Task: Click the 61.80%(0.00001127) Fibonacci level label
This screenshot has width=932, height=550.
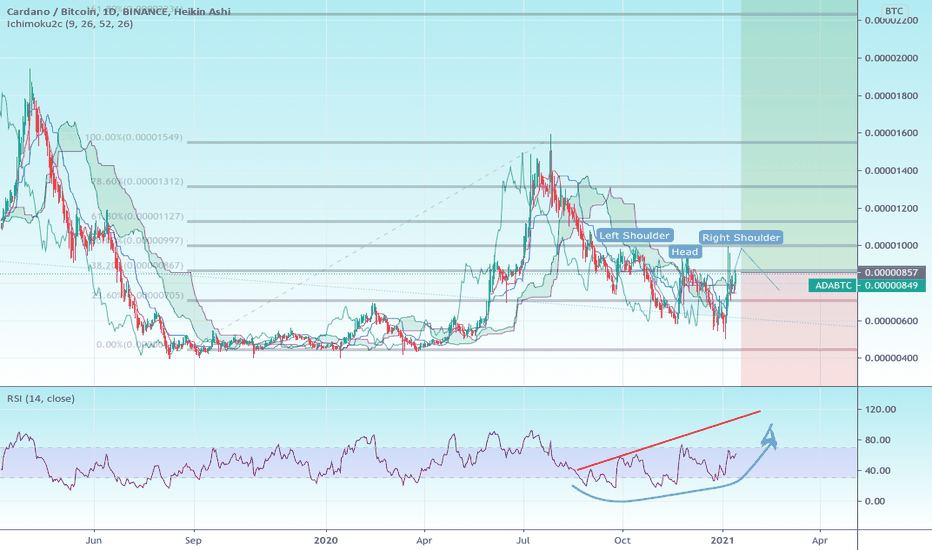Action: pos(138,216)
